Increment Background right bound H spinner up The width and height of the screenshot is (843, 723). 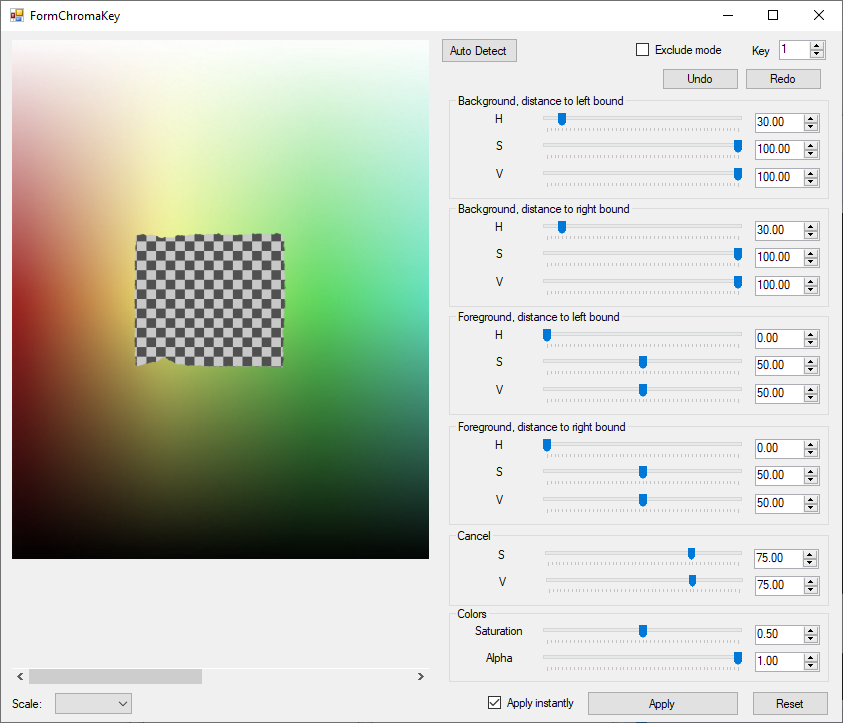(x=811, y=227)
